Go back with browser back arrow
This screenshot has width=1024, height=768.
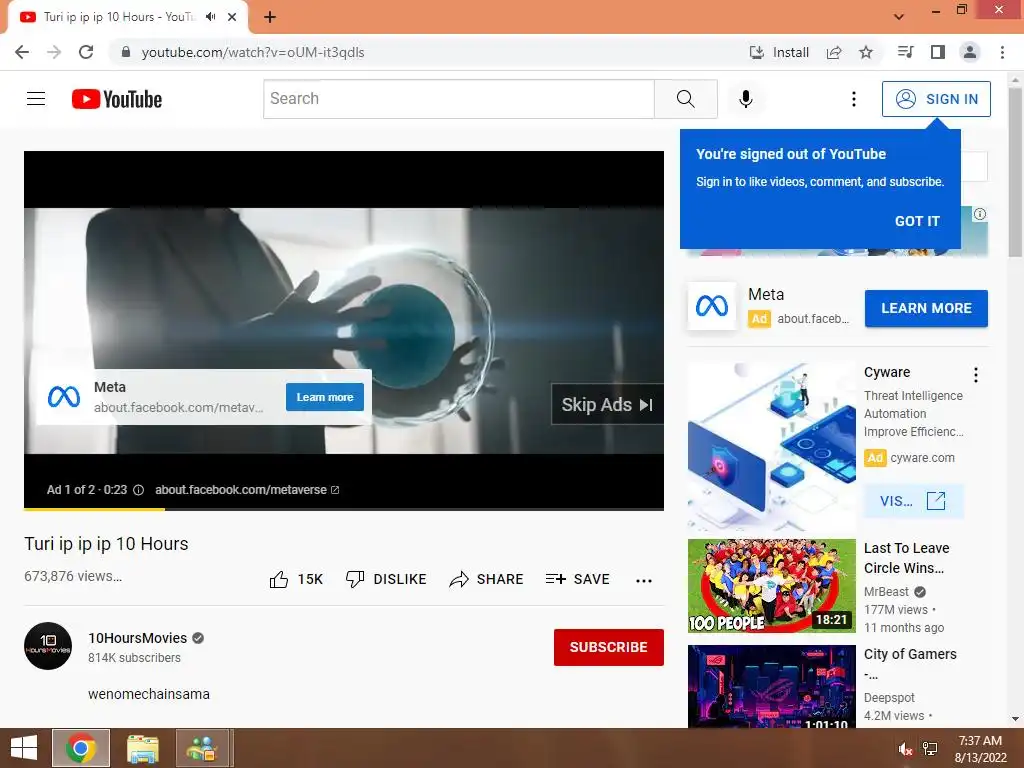(22, 52)
